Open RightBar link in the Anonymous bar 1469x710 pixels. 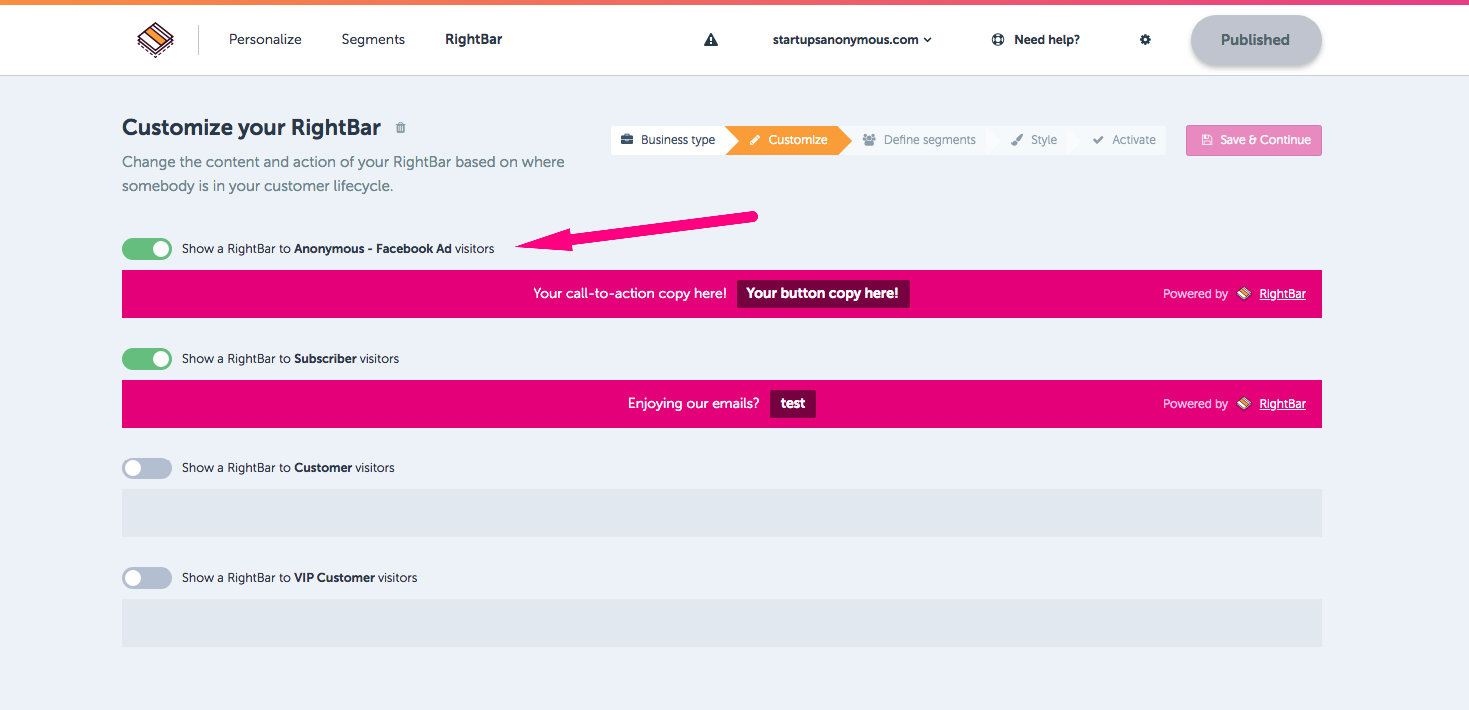1283,294
